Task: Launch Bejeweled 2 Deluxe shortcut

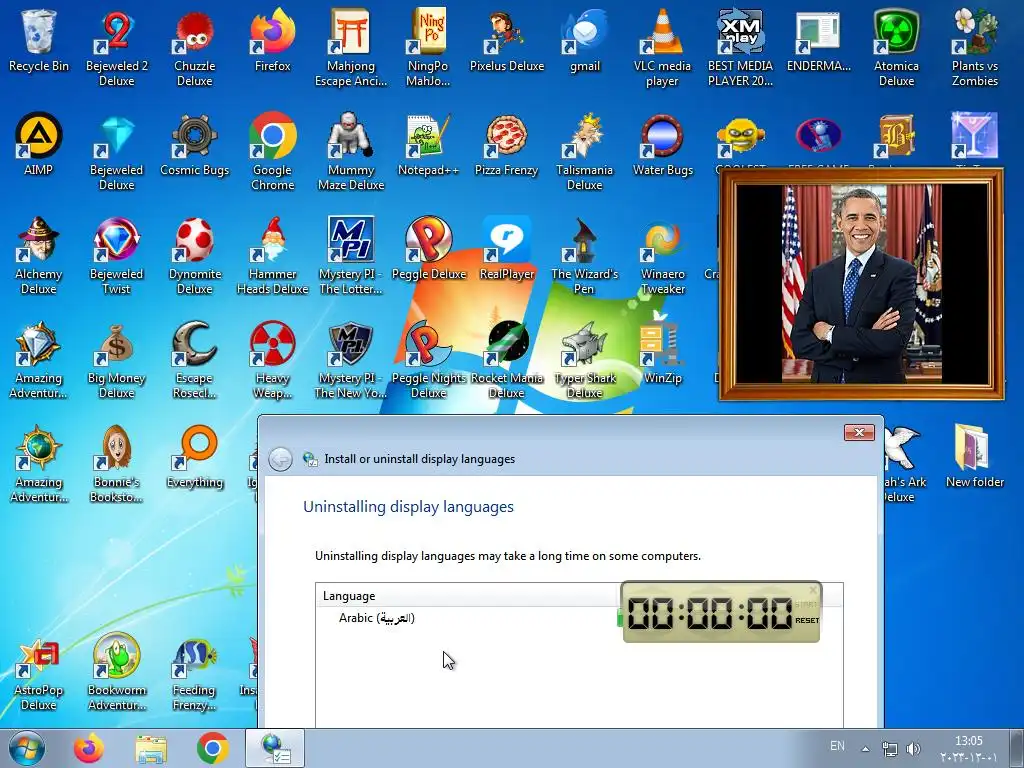Action: [x=116, y=47]
